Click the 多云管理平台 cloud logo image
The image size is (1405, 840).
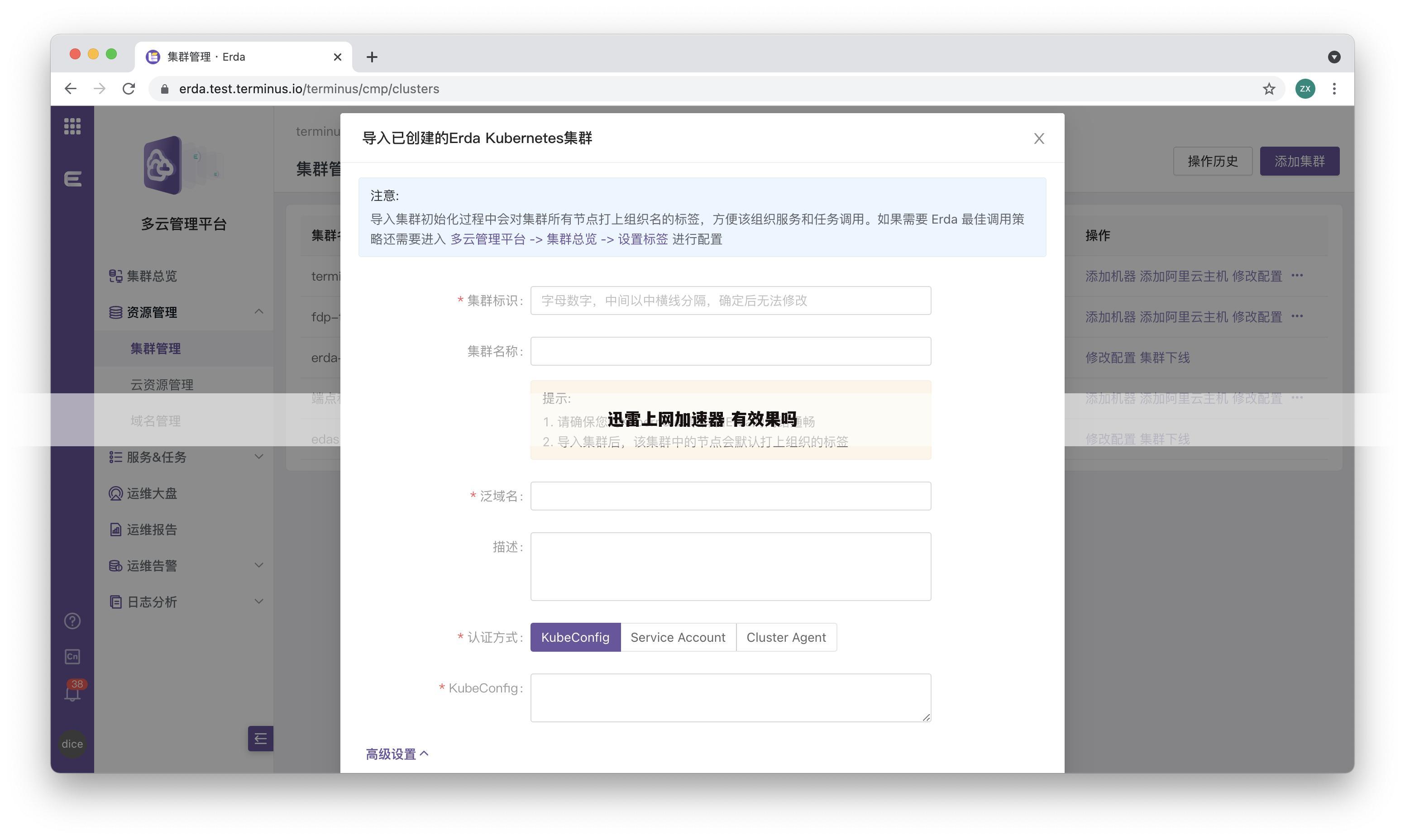tap(183, 165)
